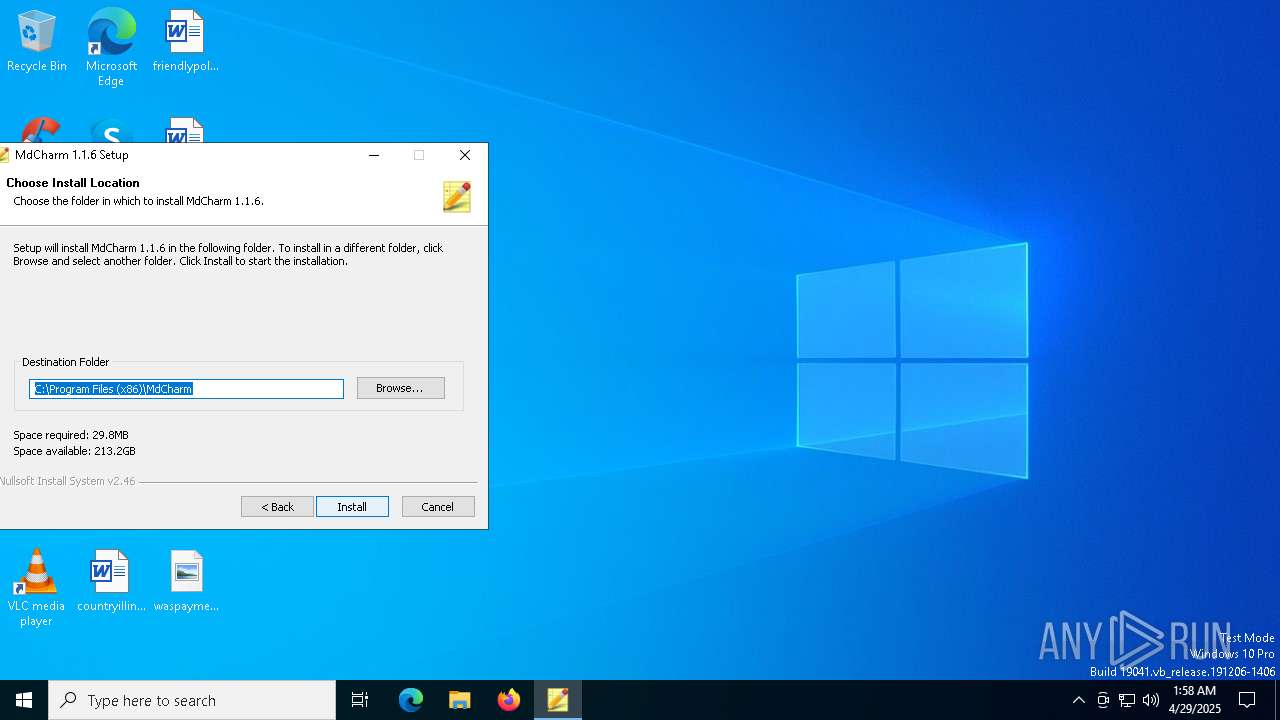Show hidden system tray icons
This screenshot has height=720, width=1280.
(1078, 700)
